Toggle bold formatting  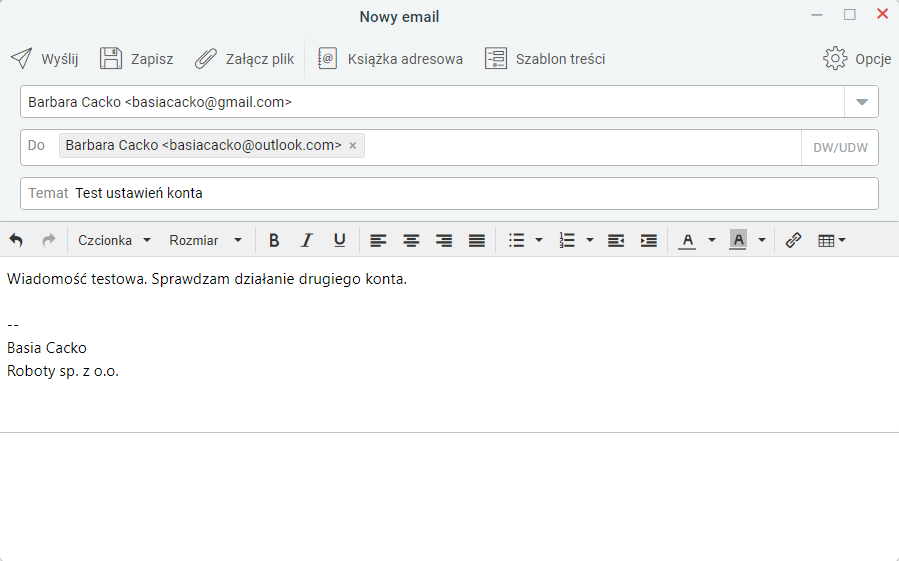pos(274,240)
